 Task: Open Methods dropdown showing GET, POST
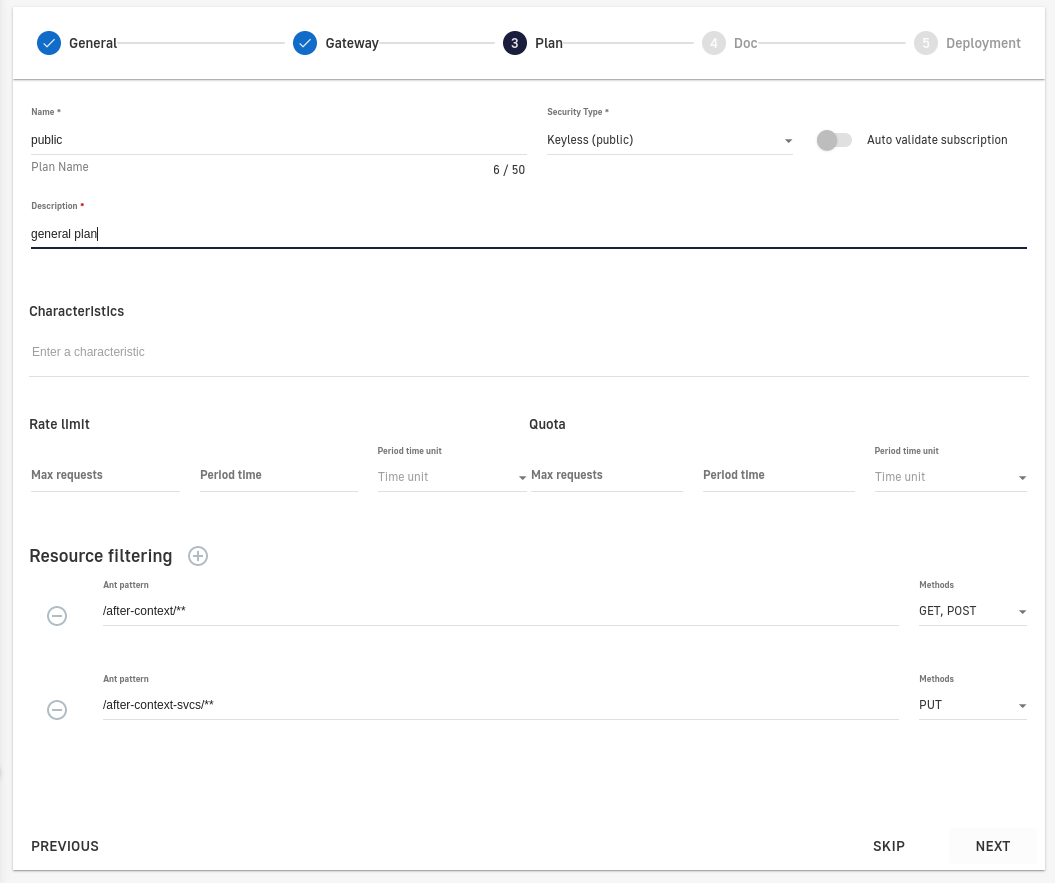click(972, 611)
